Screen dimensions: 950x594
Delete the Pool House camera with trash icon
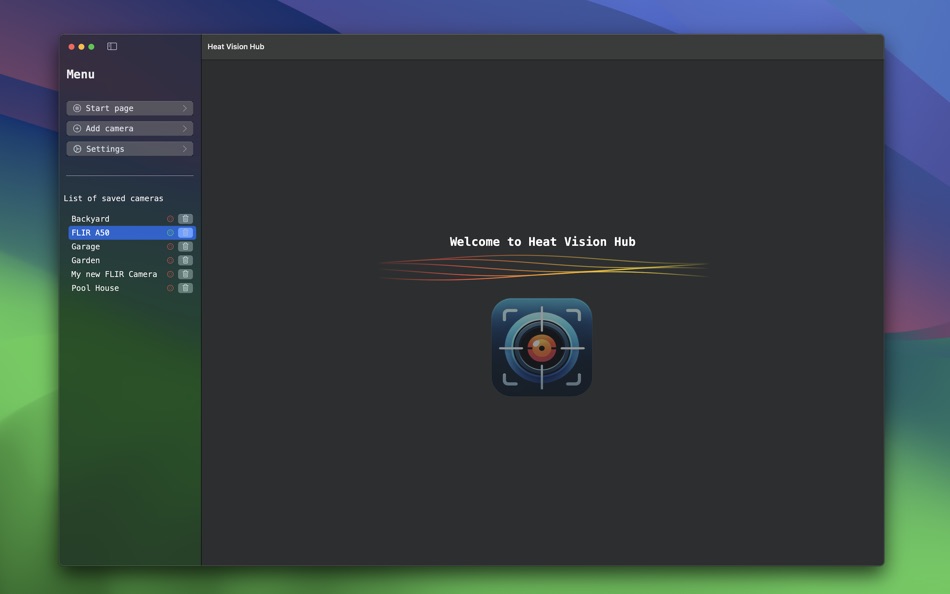point(185,288)
